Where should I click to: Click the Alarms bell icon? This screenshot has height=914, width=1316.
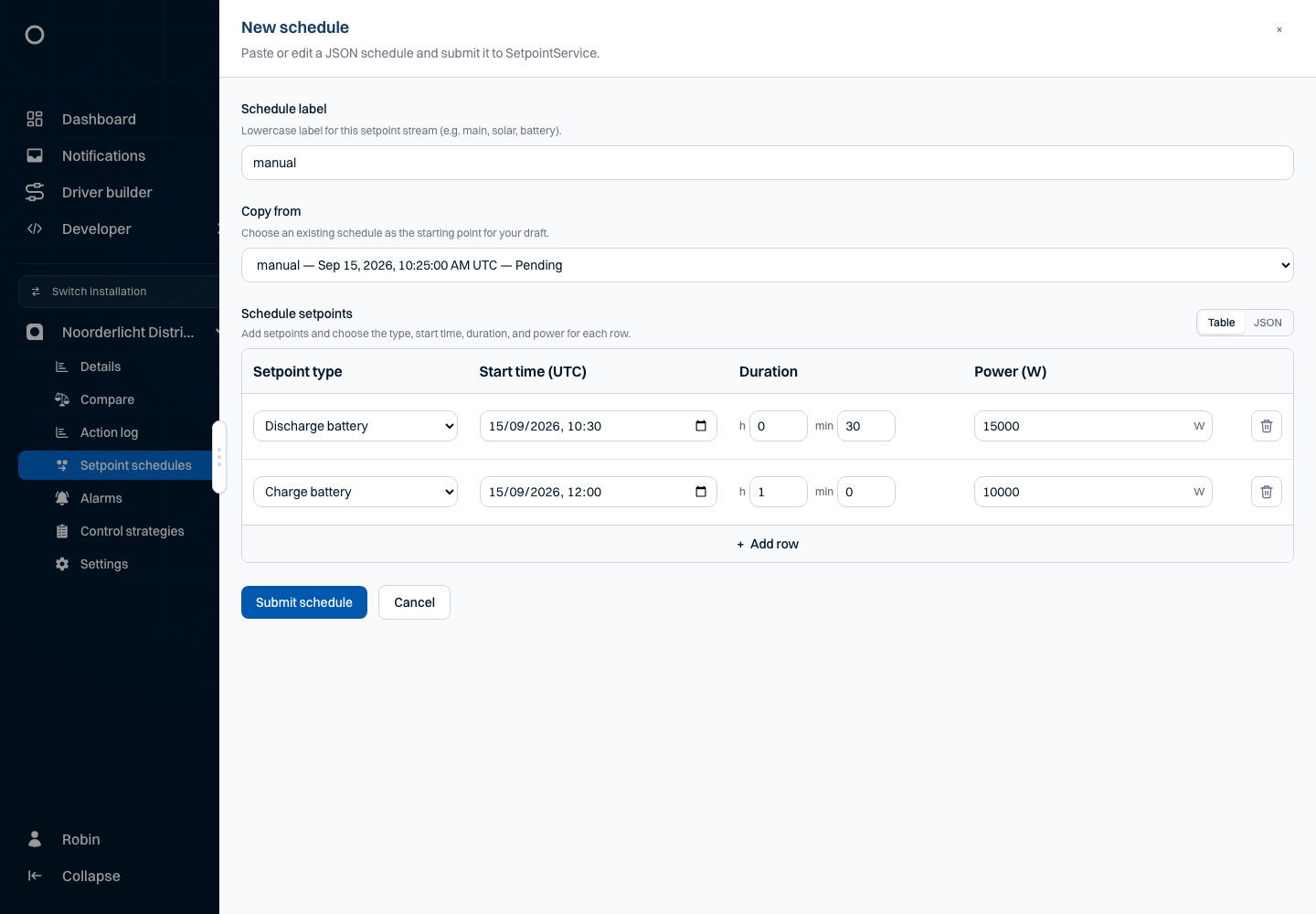coord(62,498)
